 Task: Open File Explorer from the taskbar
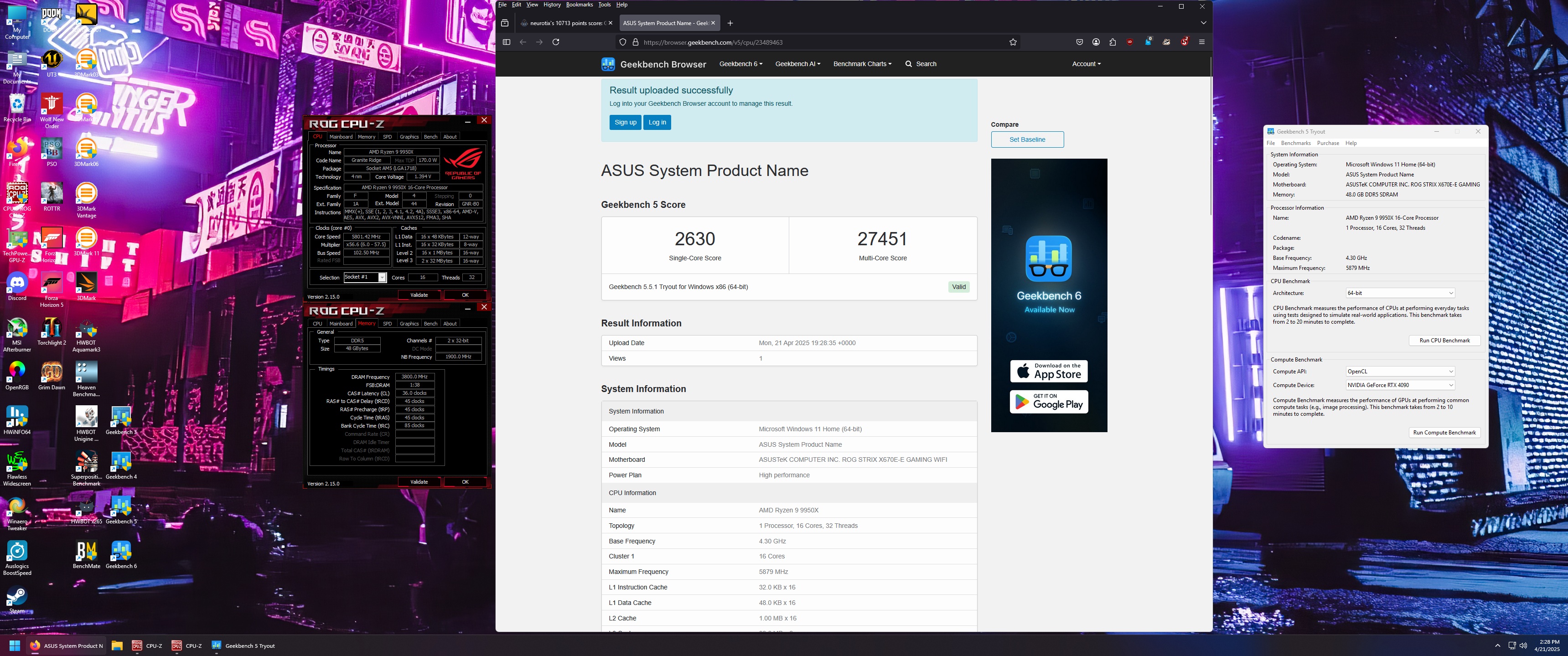117,646
